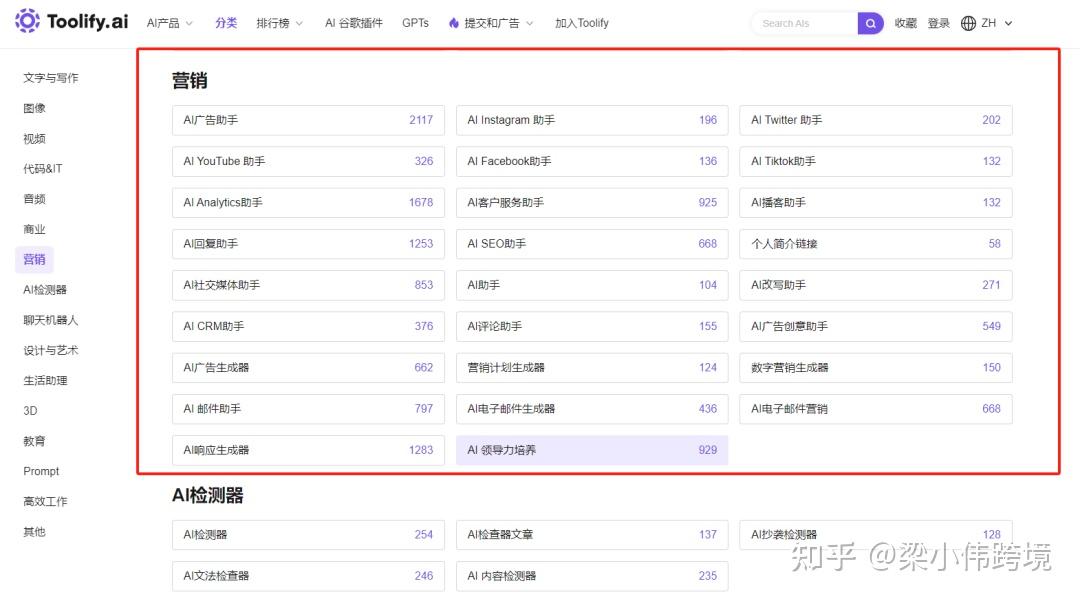Click the 加入Toolify link

[580, 22]
